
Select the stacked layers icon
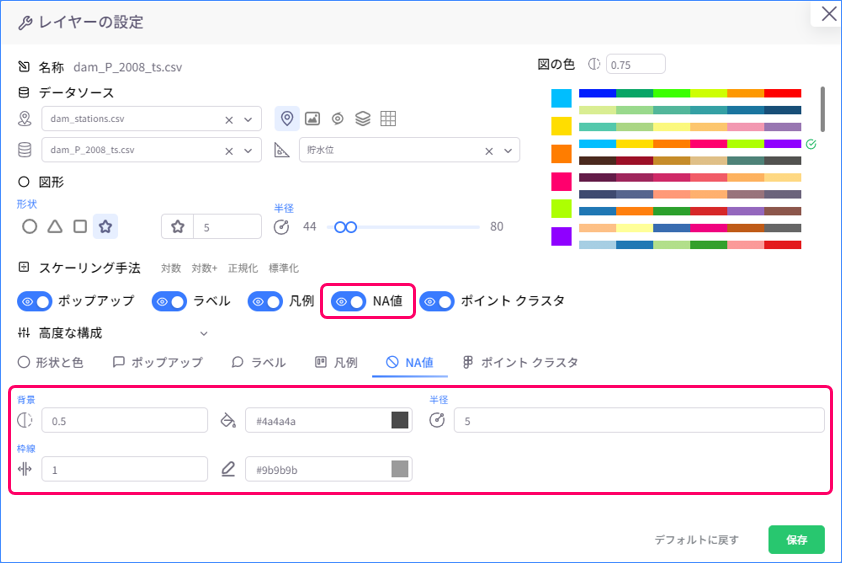362,119
